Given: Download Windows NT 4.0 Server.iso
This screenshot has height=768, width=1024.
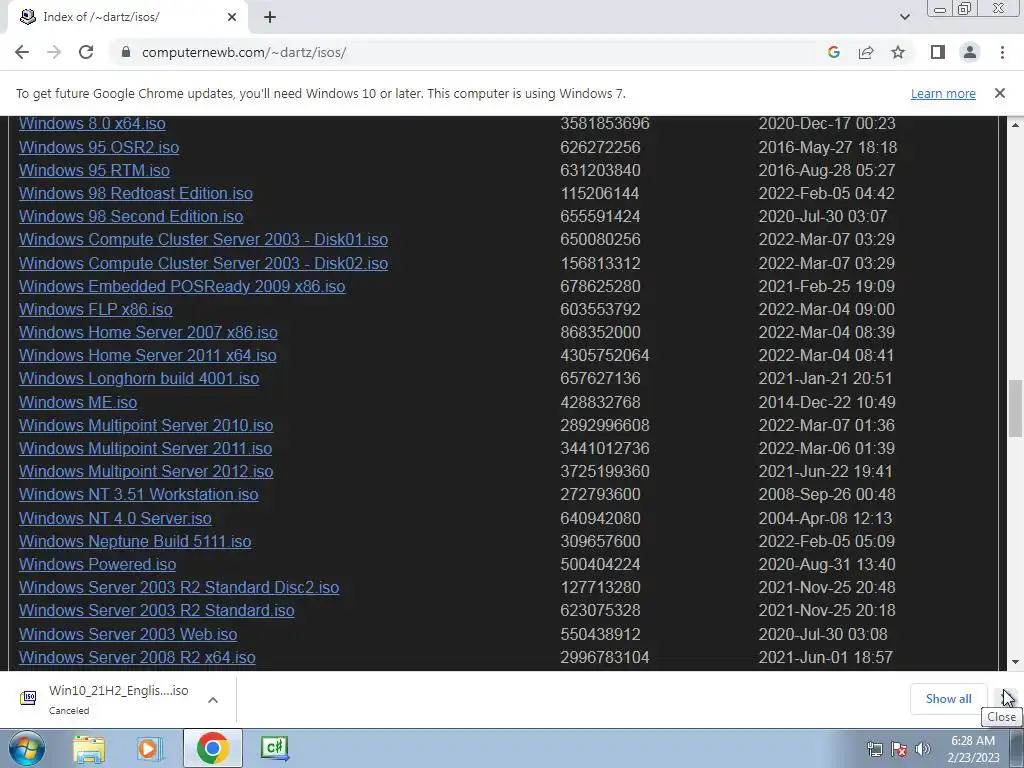Looking at the screenshot, I should coord(115,518).
